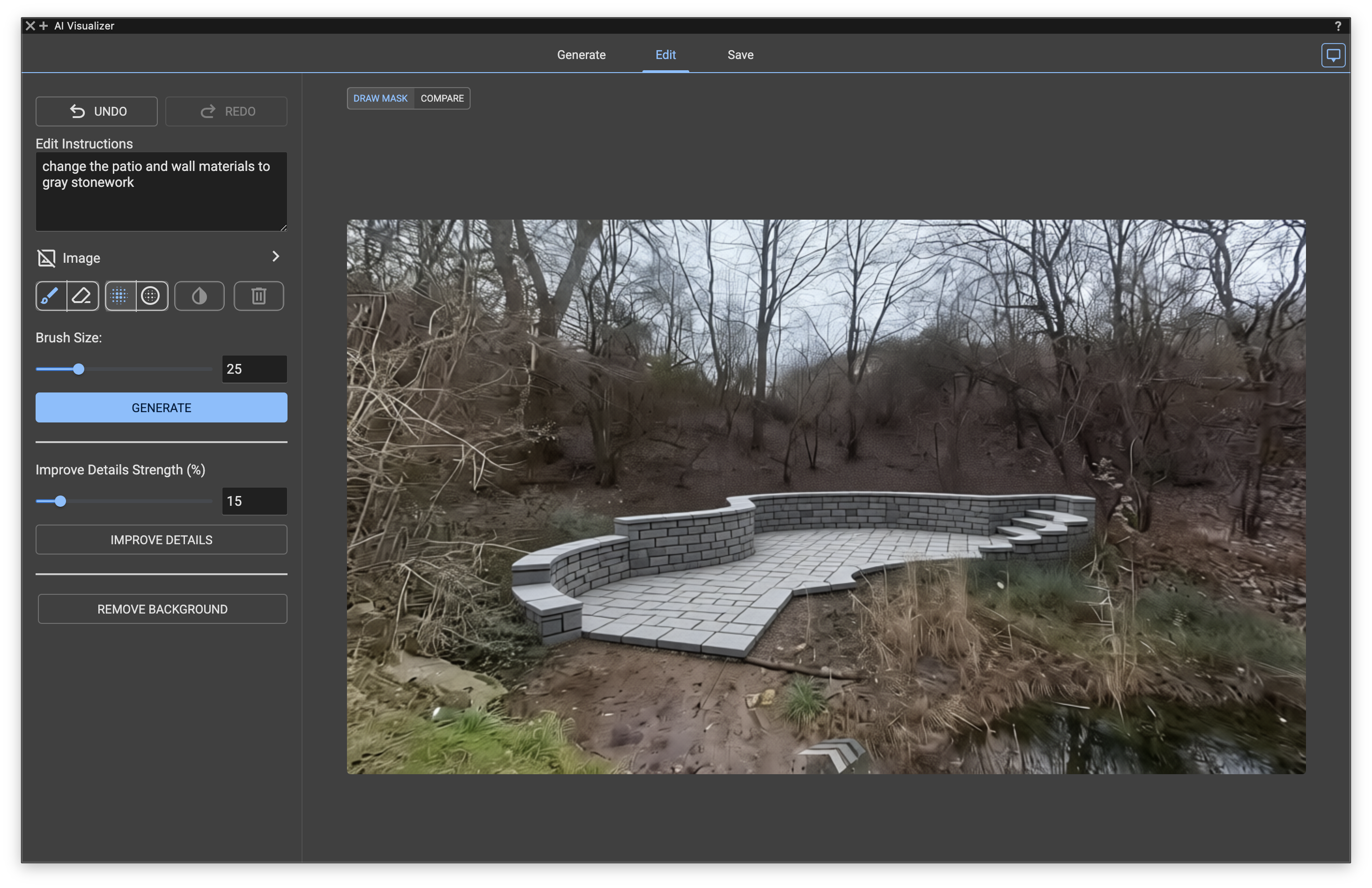Click the Brush Size slider handle
Viewport: 1372px width, 888px height.
[x=79, y=369]
